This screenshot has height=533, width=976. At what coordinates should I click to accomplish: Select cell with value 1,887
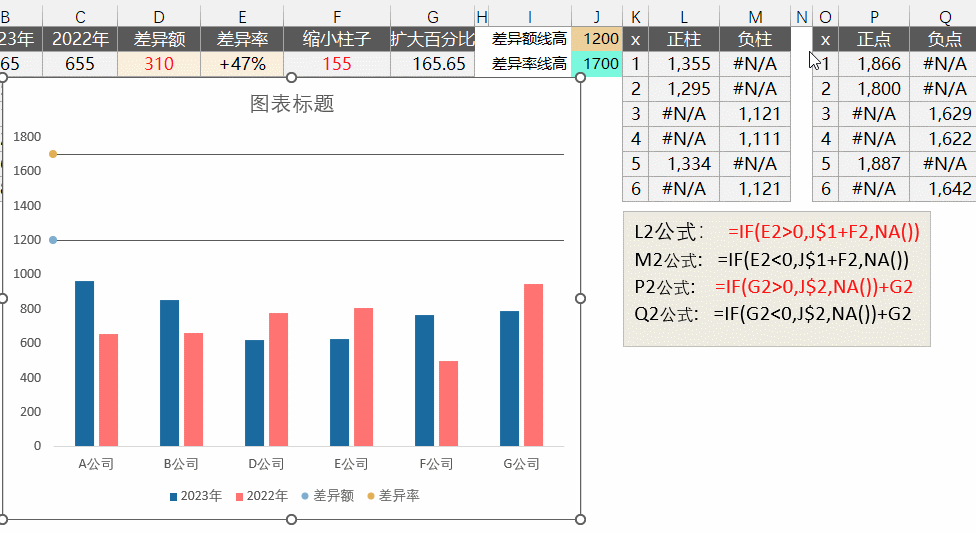coord(874,164)
